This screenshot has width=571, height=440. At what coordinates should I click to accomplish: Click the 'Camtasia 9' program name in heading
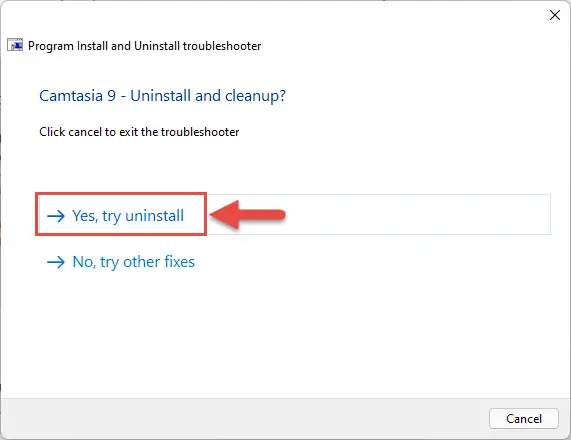(78, 96)
